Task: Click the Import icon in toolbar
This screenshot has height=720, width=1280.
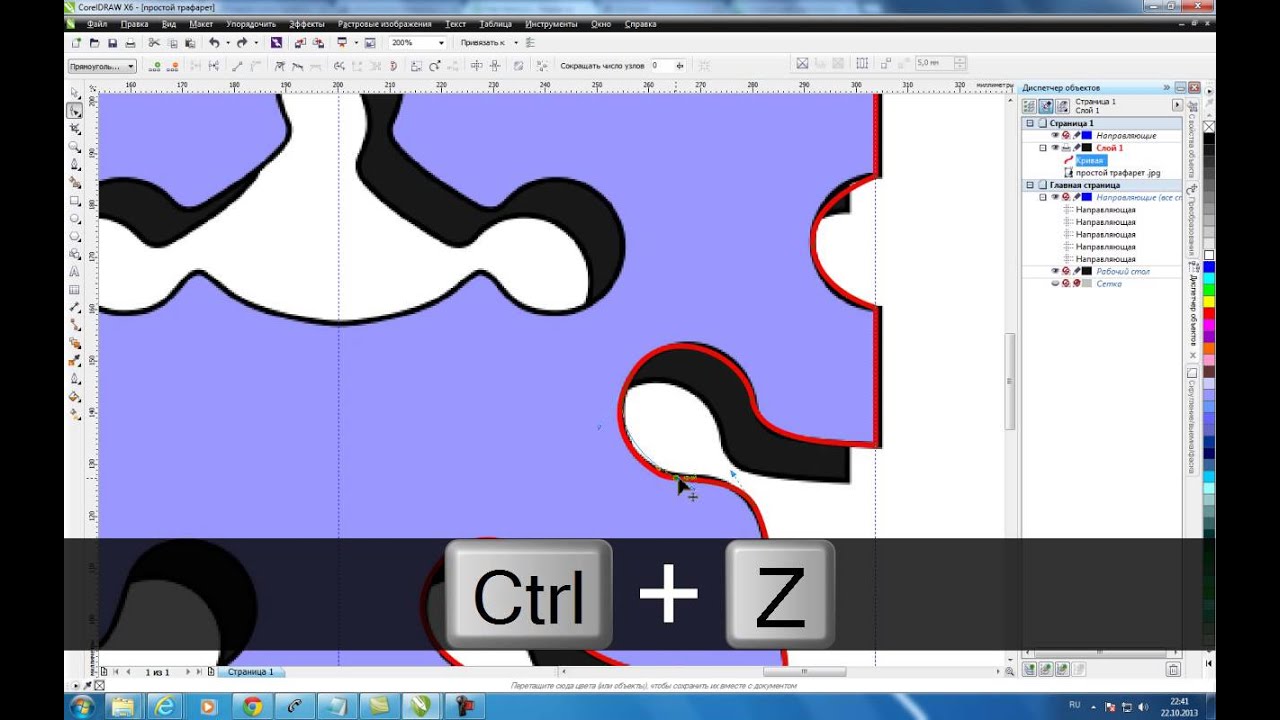Action: [x=300, y=43]
